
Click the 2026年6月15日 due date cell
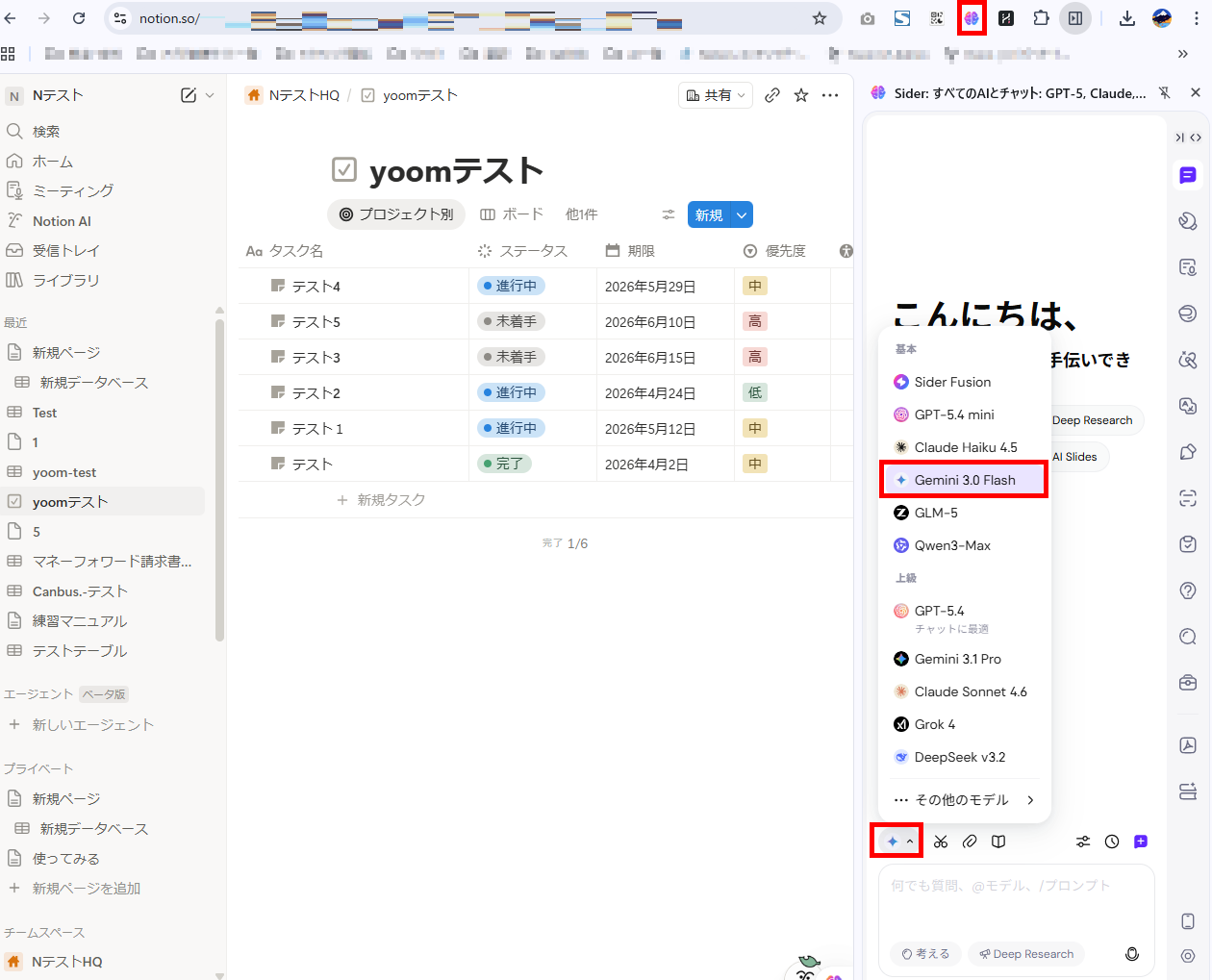click(665, 357)
